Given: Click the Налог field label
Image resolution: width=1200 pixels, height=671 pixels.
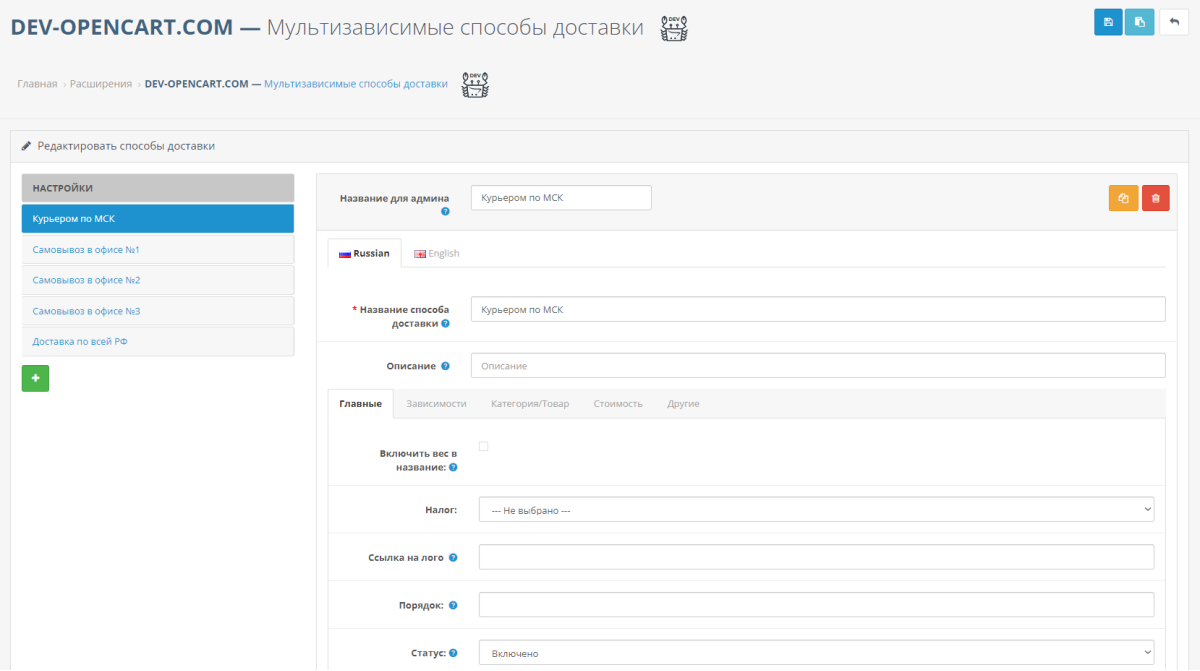Looking at the screenshot, I should [441, 510].
